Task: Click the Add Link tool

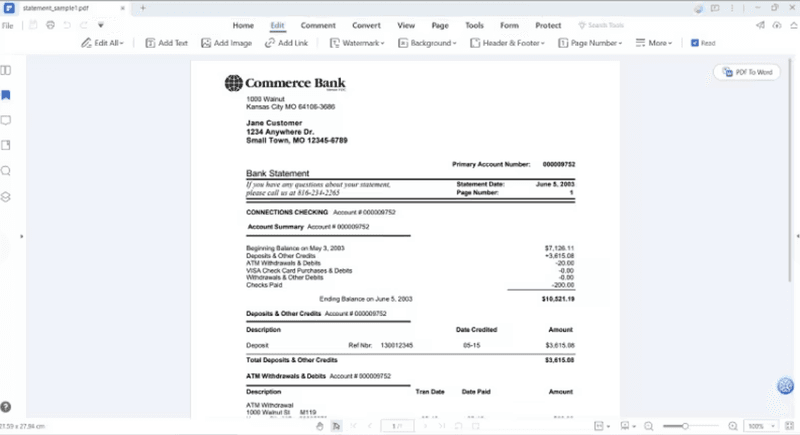Action: pyautogui.click(x=286, y=43)
